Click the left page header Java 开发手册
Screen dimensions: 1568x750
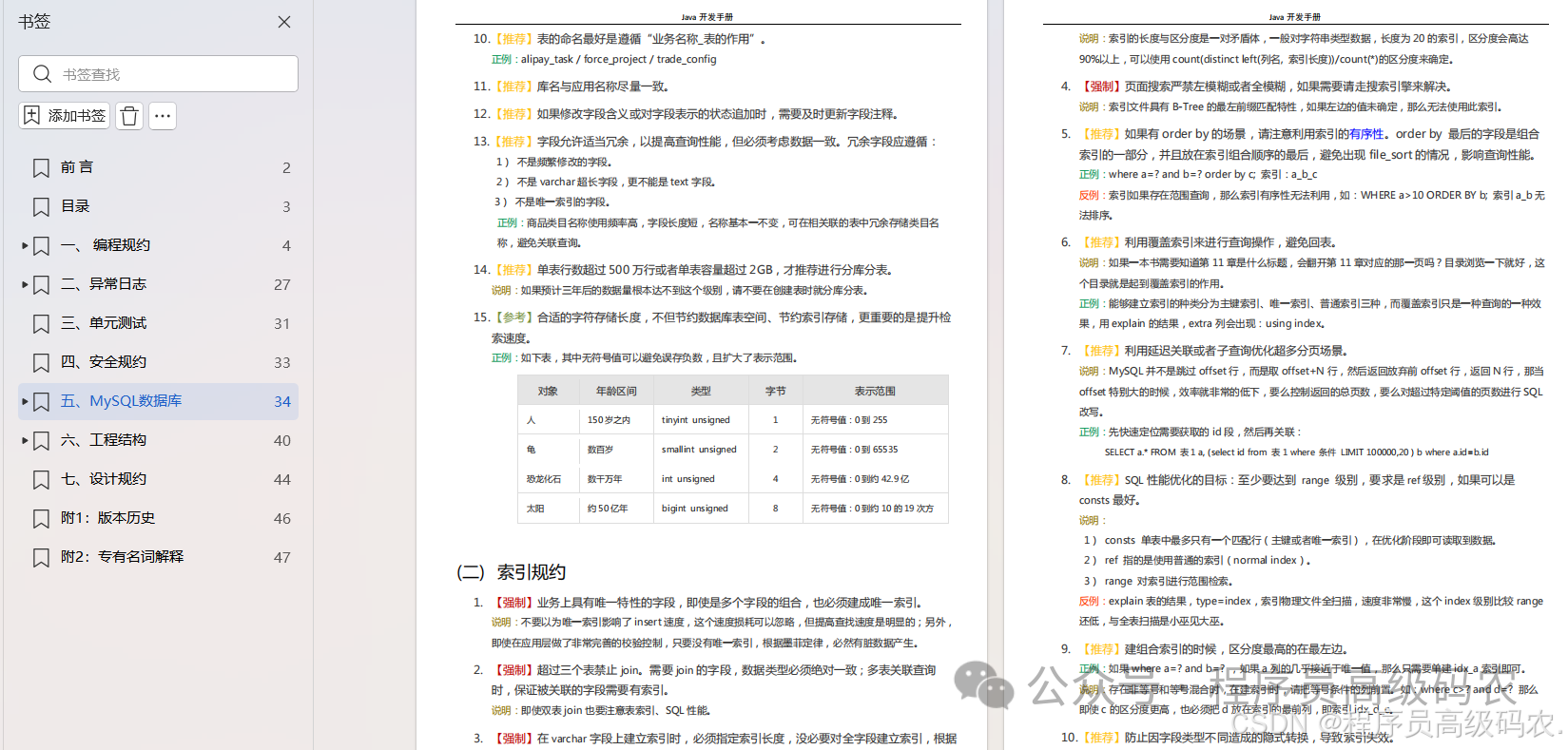tap(707, 17)
